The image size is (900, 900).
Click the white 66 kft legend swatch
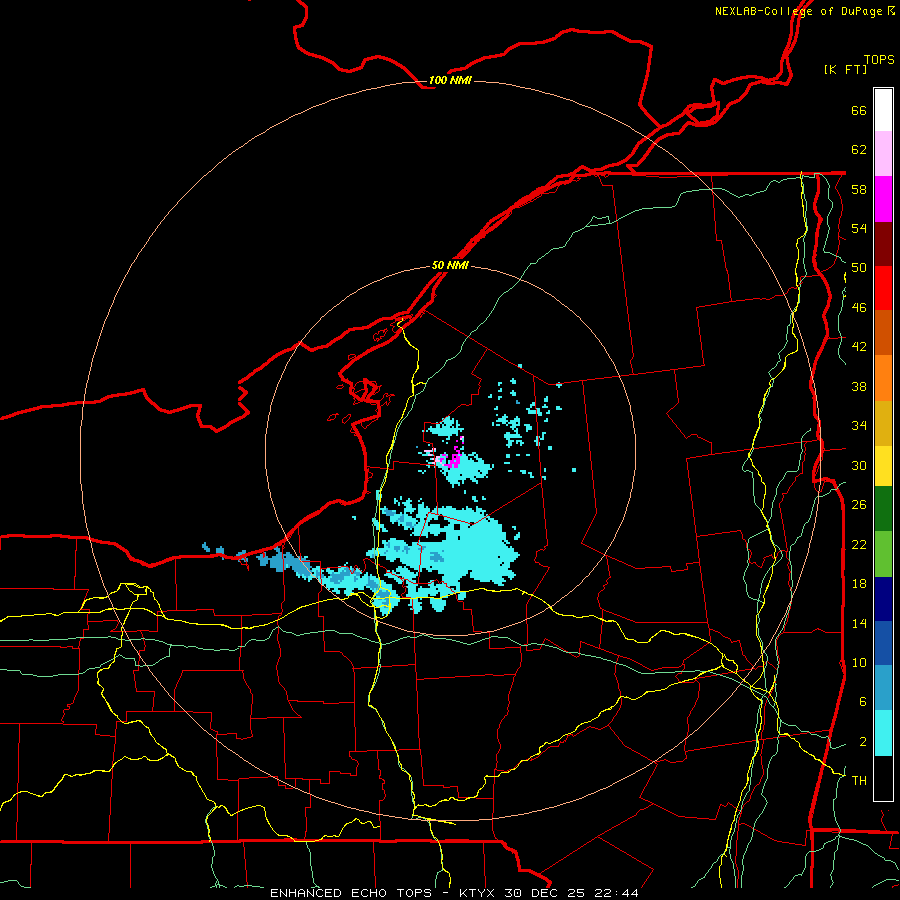[x=883, y=110]
